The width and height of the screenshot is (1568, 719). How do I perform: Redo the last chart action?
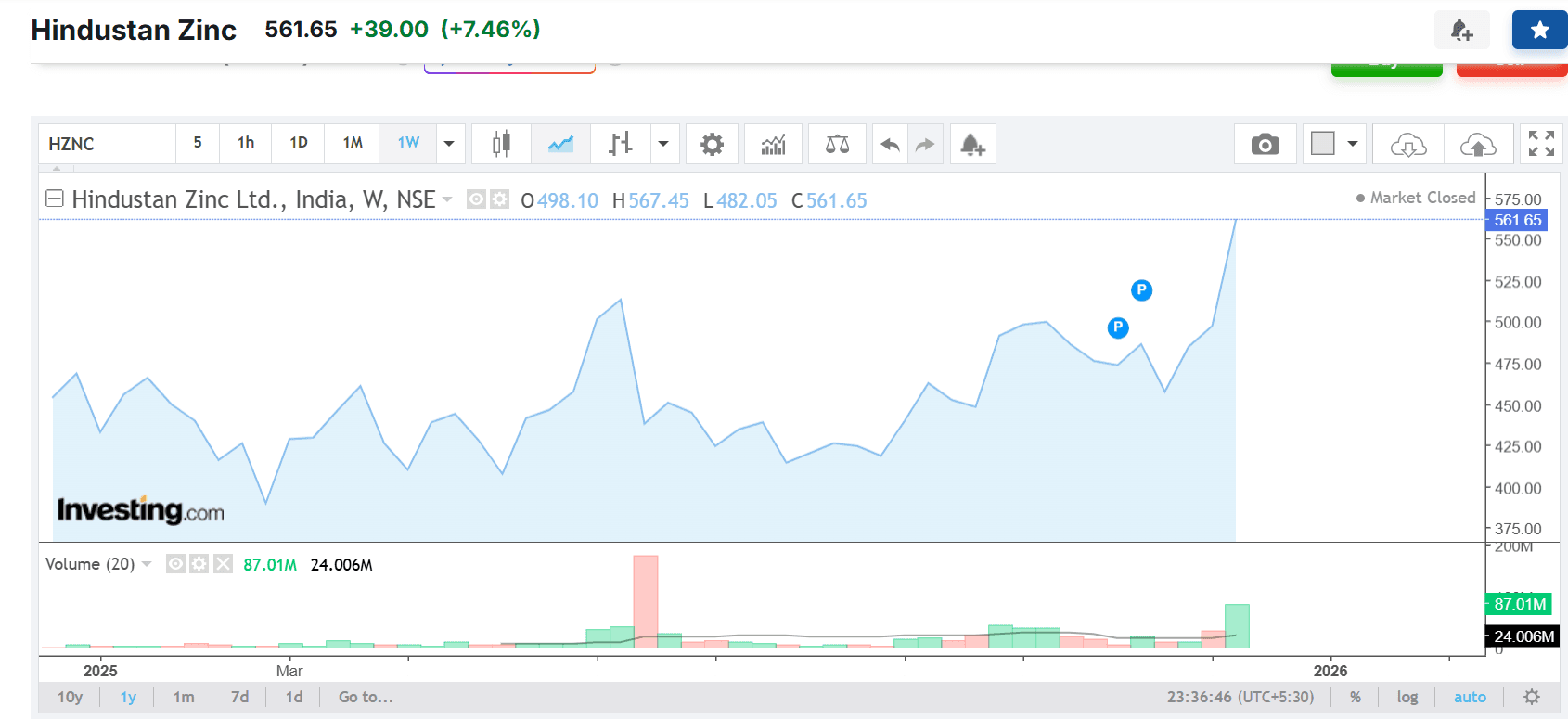coord(925,144)
